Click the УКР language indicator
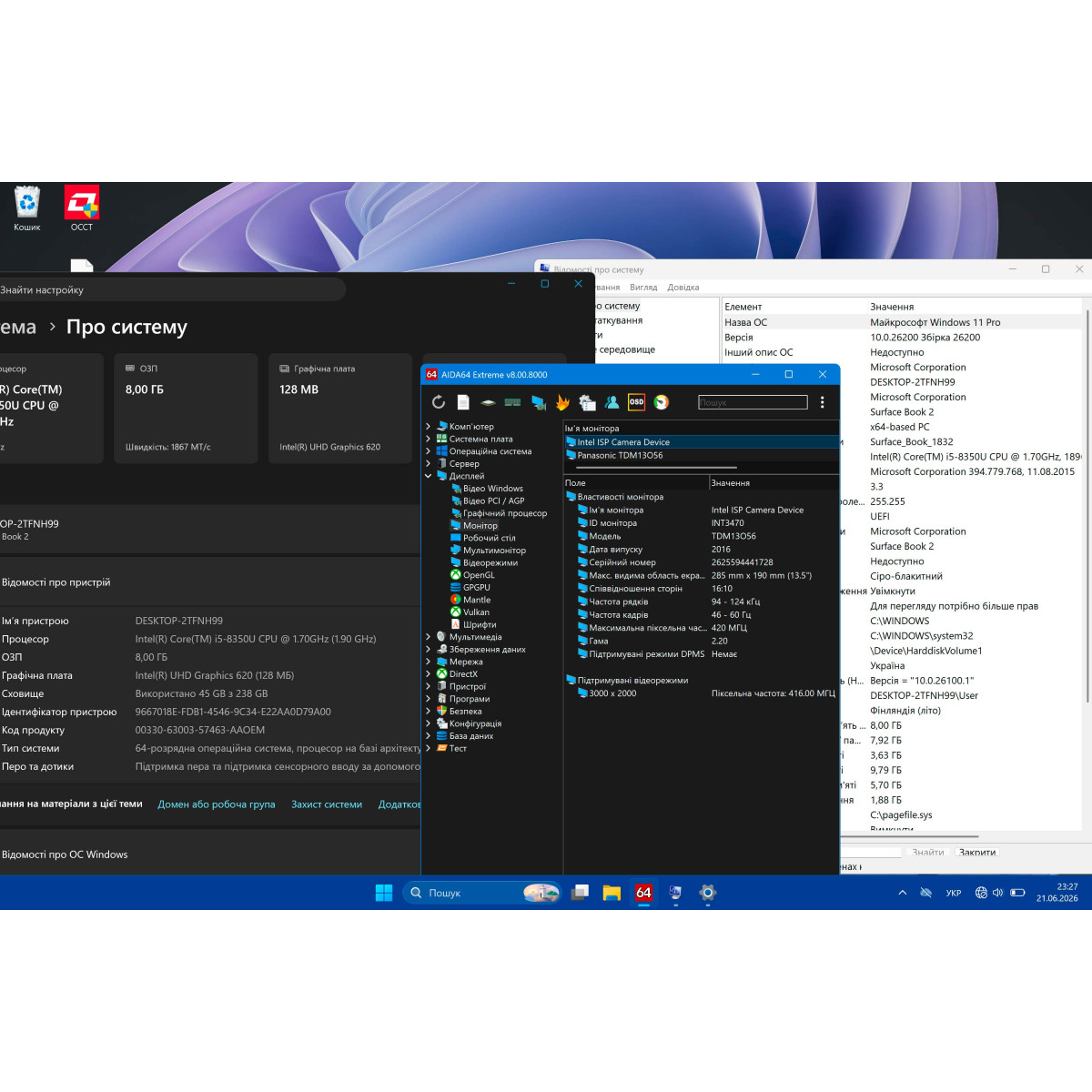The image size is (1092, 1092). tap(954, 893)
